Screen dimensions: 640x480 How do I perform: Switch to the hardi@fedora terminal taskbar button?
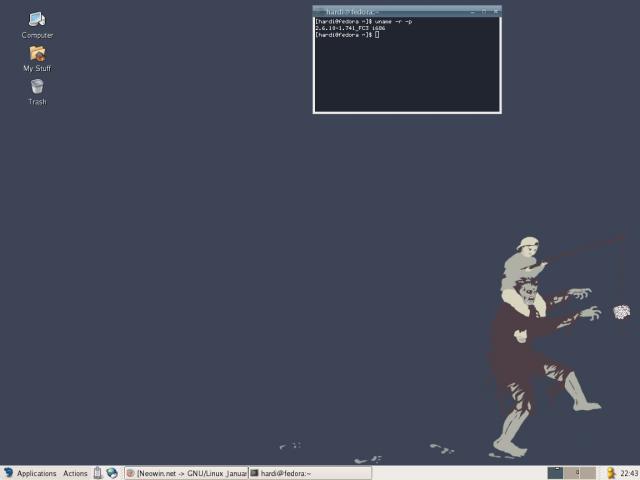pos(310,473)
